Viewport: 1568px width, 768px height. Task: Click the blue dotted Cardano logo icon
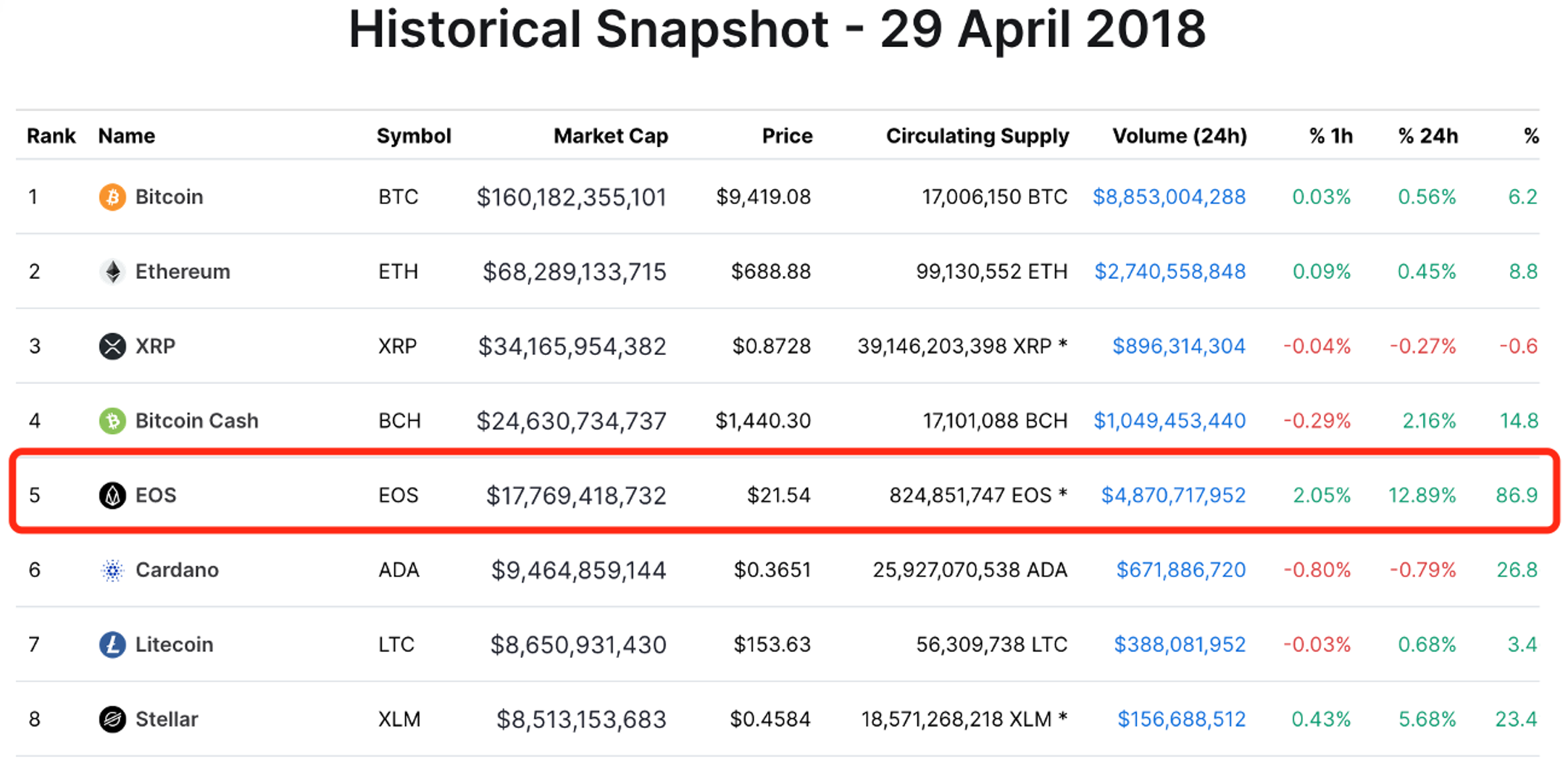coord(112,570)
